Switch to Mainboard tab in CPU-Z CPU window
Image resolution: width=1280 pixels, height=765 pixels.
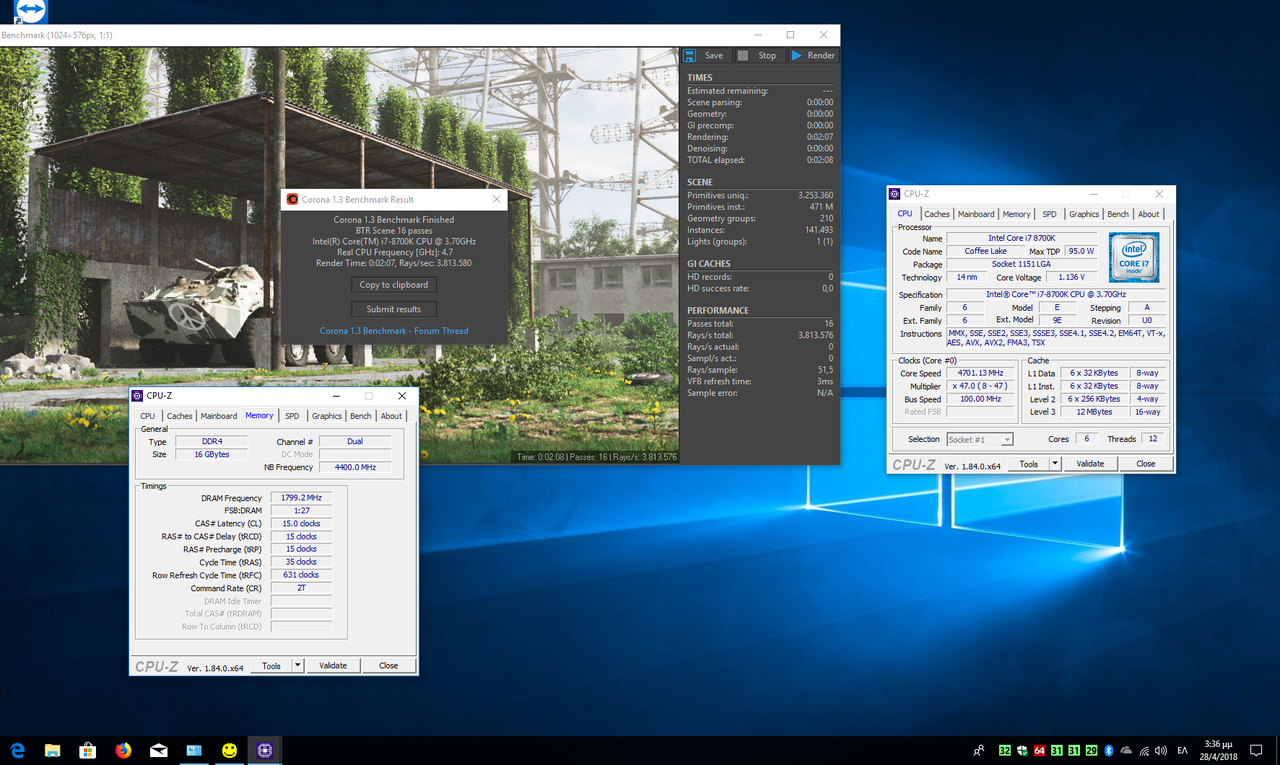(x=976, y=214)
